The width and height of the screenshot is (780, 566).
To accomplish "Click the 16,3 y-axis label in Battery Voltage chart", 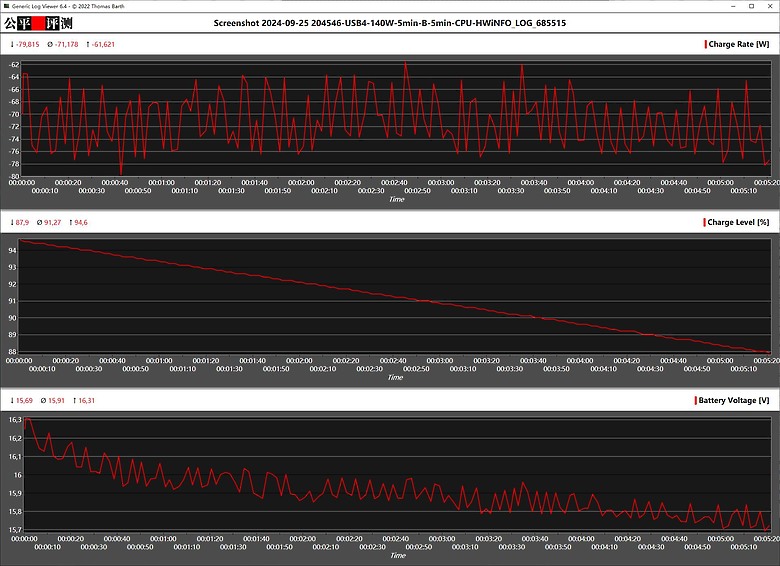I will tap(15, 420).
